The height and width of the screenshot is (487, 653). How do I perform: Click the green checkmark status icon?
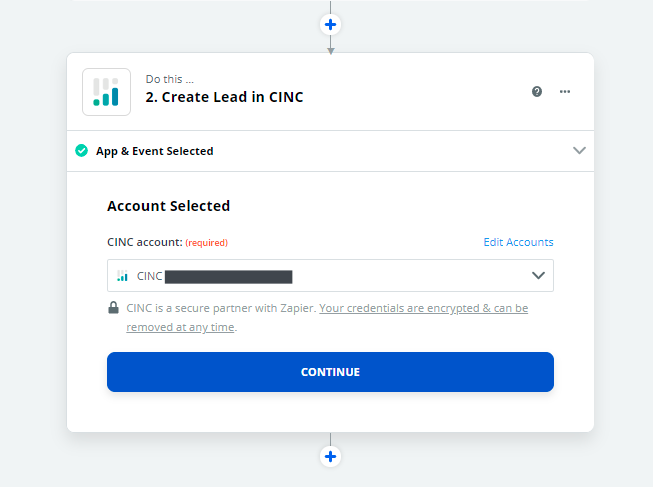point(82,151)
